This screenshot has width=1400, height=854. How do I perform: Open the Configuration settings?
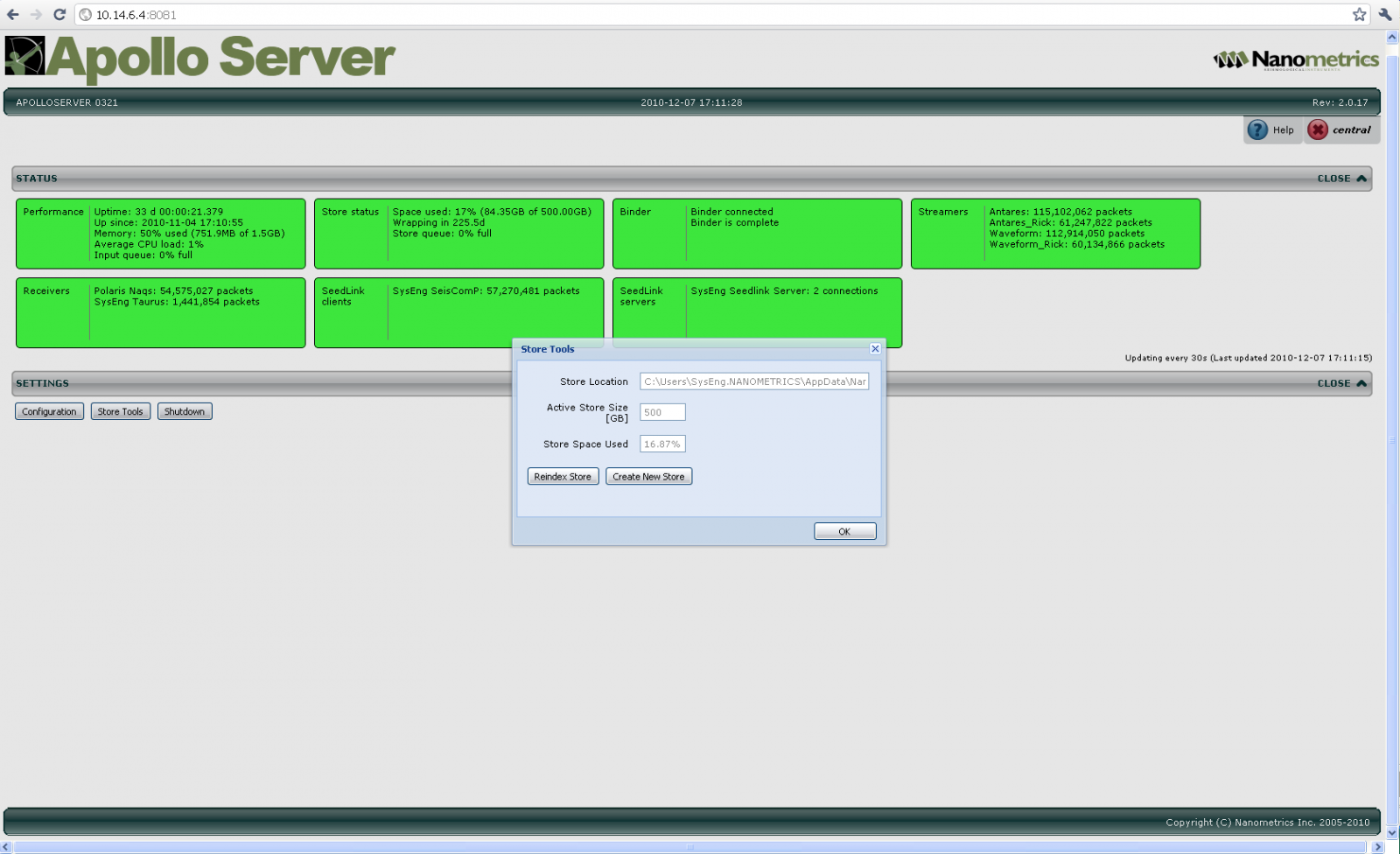coord(49,411)
